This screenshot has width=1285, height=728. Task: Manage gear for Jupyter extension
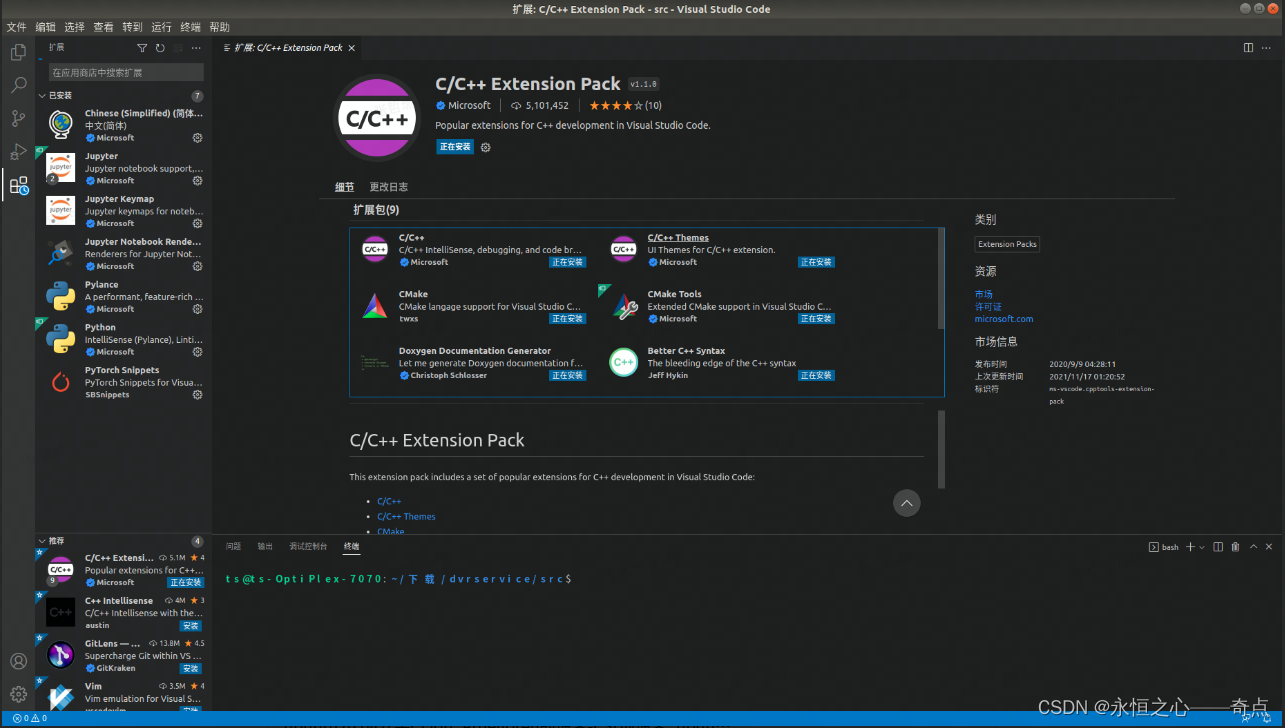coord(198,181)
